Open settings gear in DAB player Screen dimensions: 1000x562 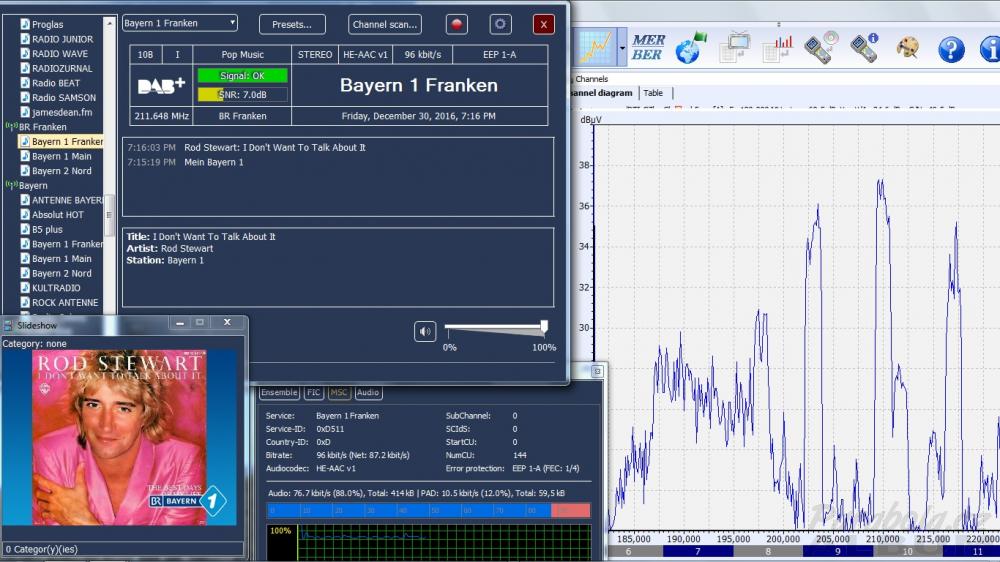click(x=500, y=24)
